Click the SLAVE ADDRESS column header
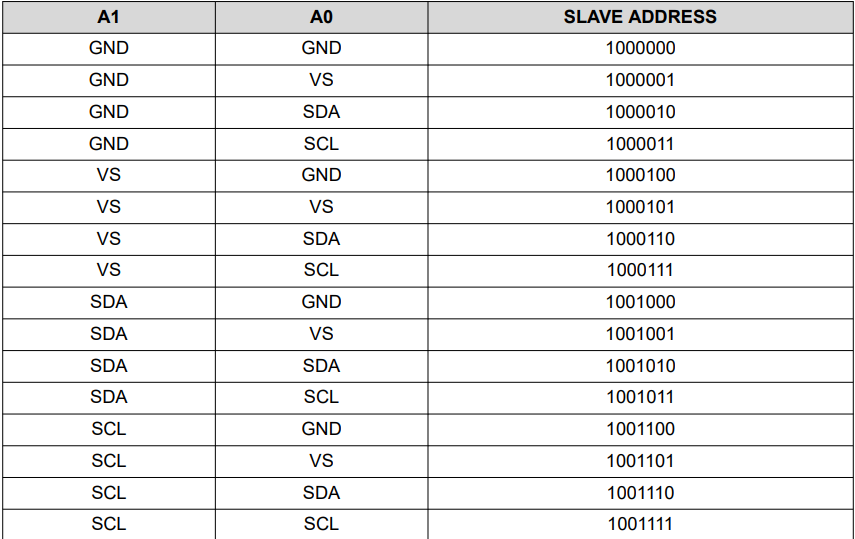 click(x=640, y=17)
